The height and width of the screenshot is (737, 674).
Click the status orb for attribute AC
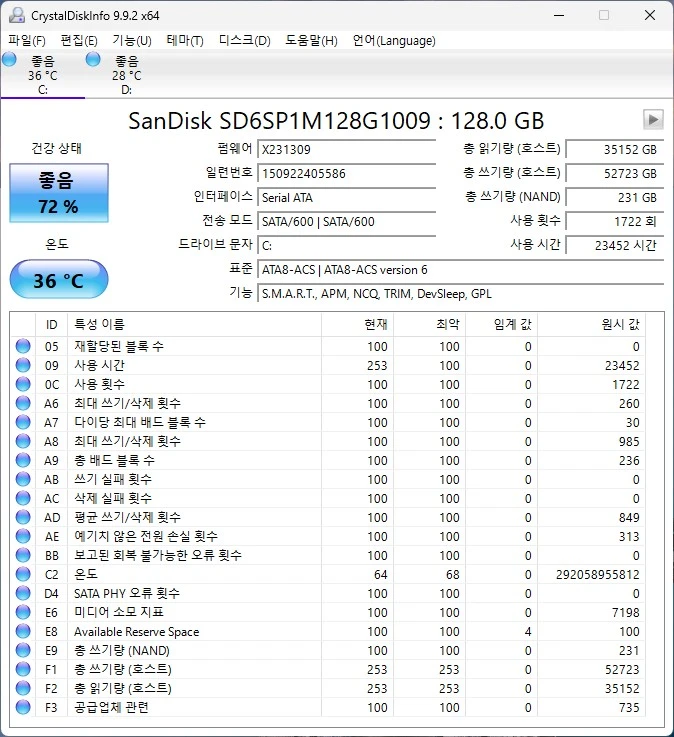[23, 498]
